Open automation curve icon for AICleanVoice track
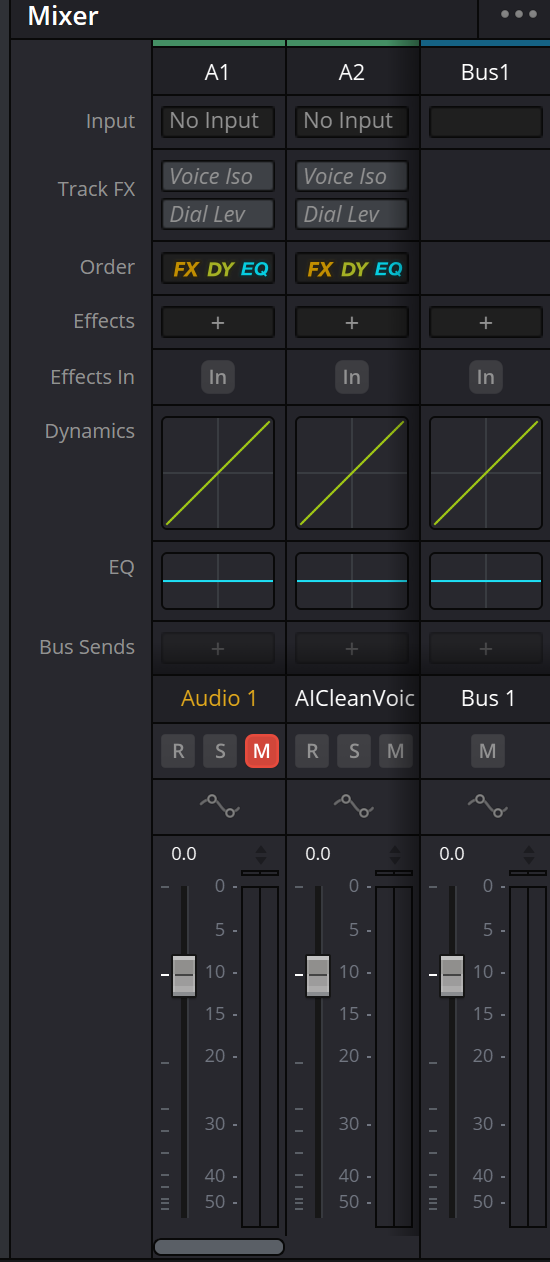 point(352,806)
